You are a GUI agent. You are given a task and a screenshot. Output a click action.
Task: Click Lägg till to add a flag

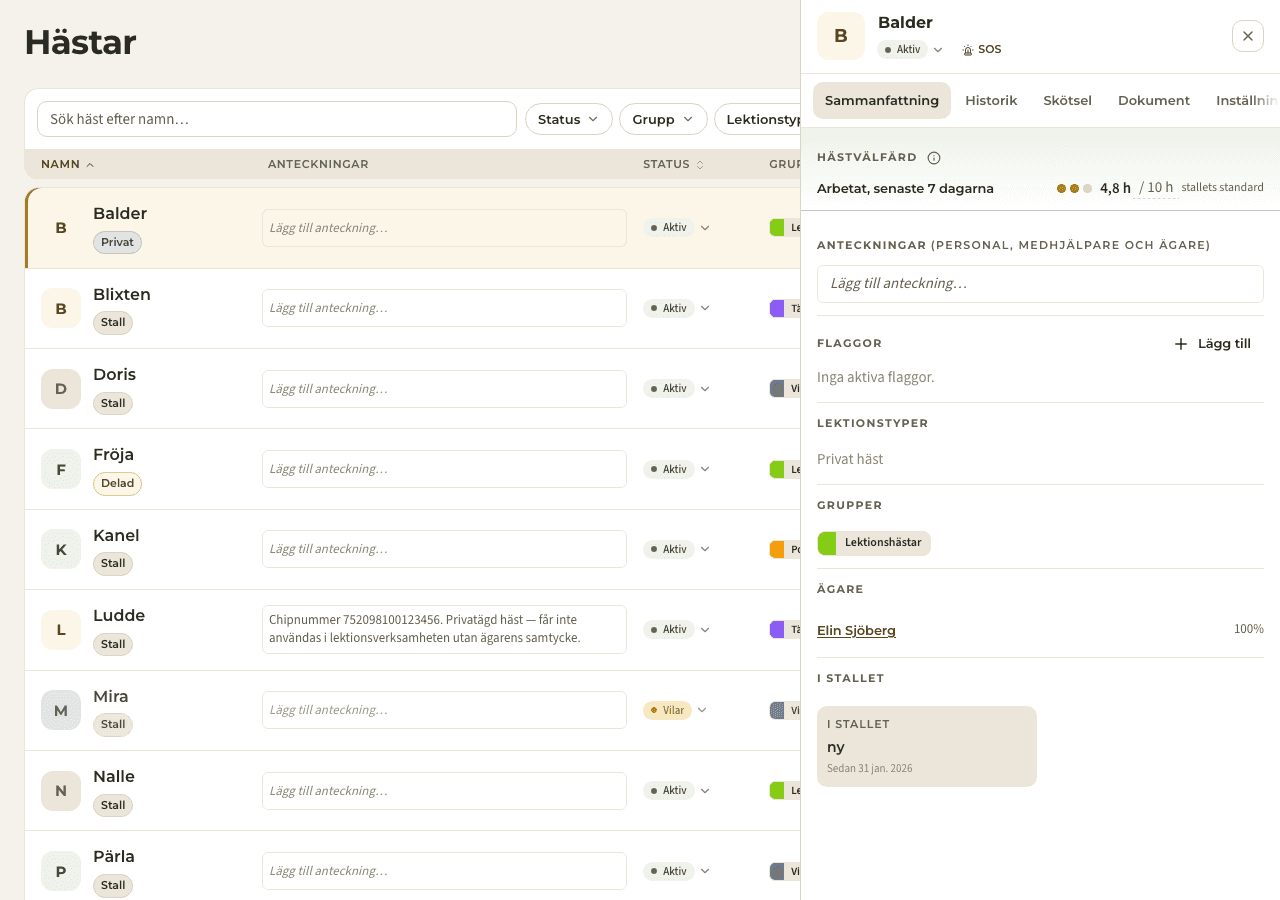click(1212, 344)
